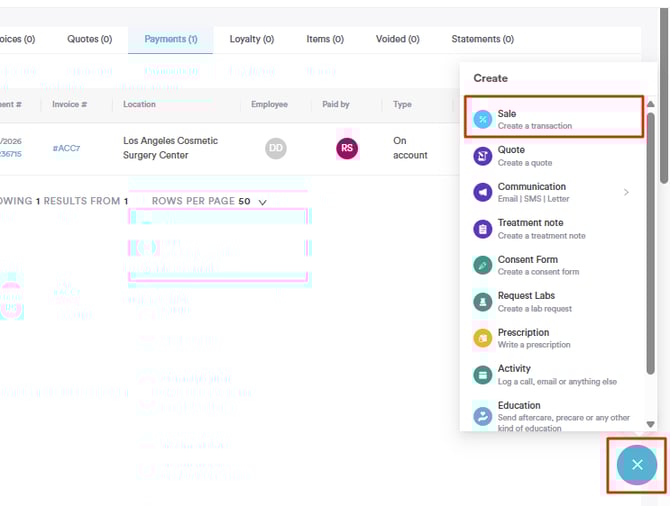Click the Education icon

(x=483, y=416)
